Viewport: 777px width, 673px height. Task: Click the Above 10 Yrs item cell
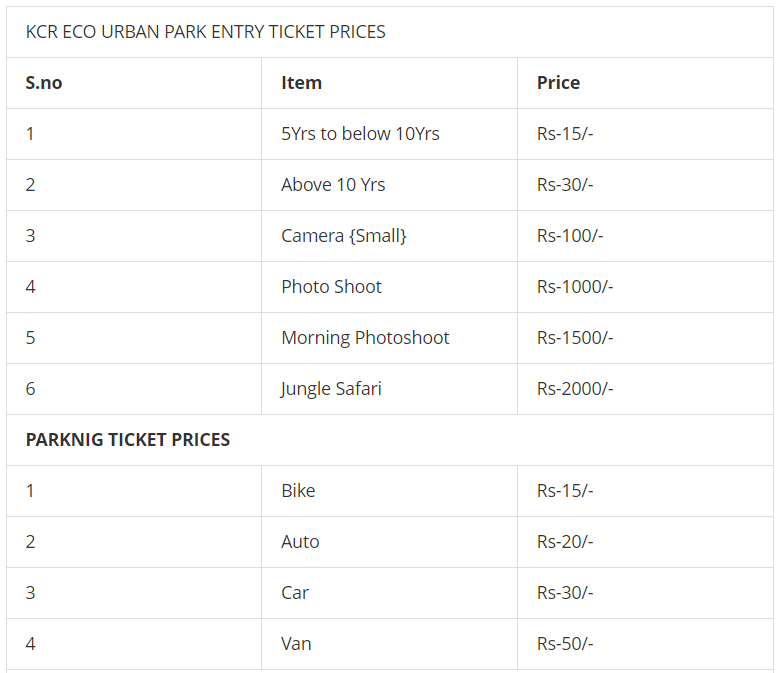pos(333,185)
